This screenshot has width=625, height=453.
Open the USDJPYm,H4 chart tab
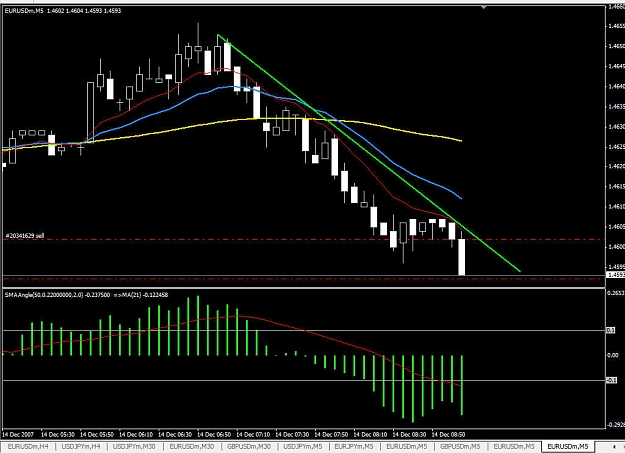(81, 447)
